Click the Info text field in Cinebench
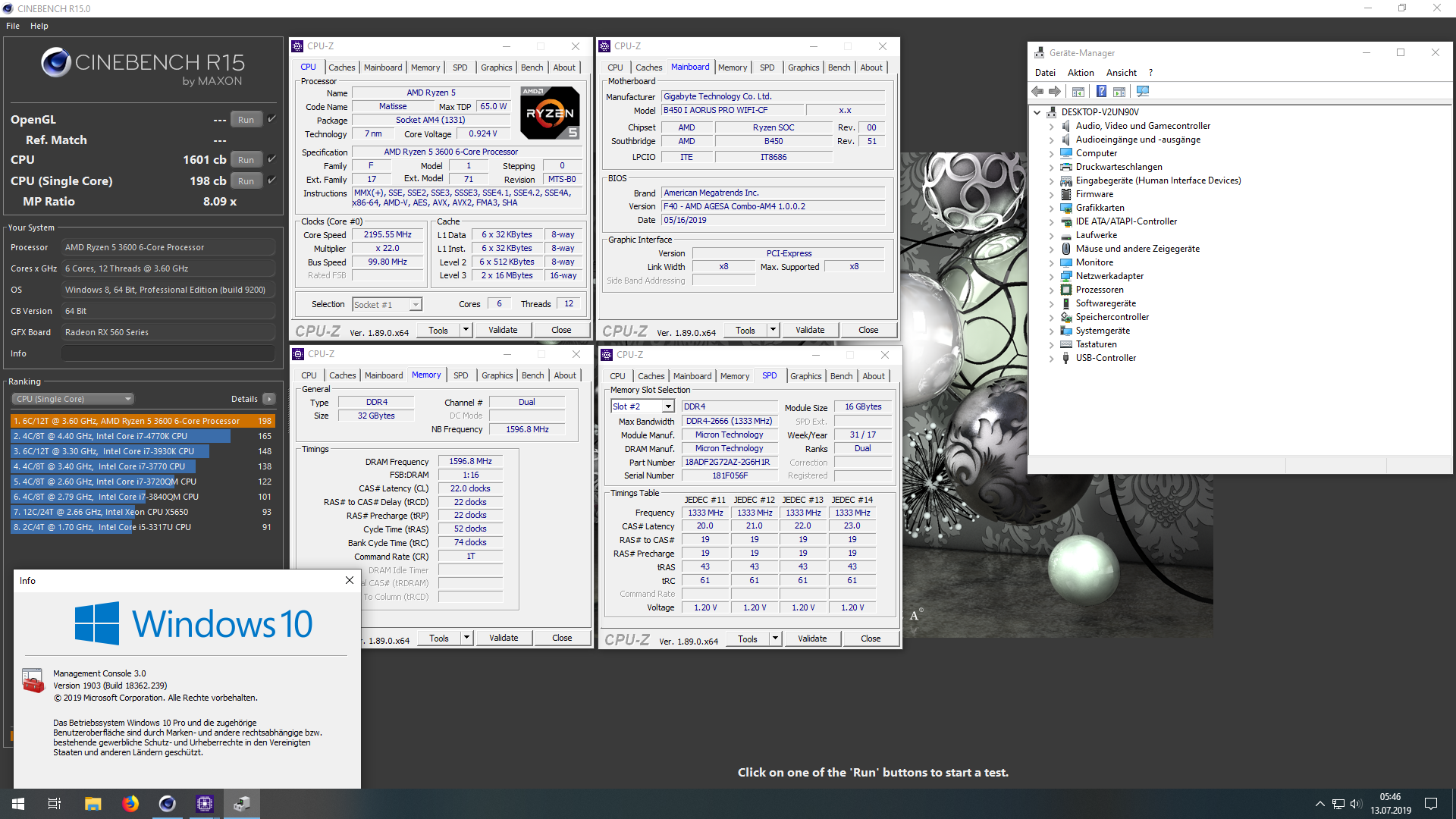 point(168,353)
